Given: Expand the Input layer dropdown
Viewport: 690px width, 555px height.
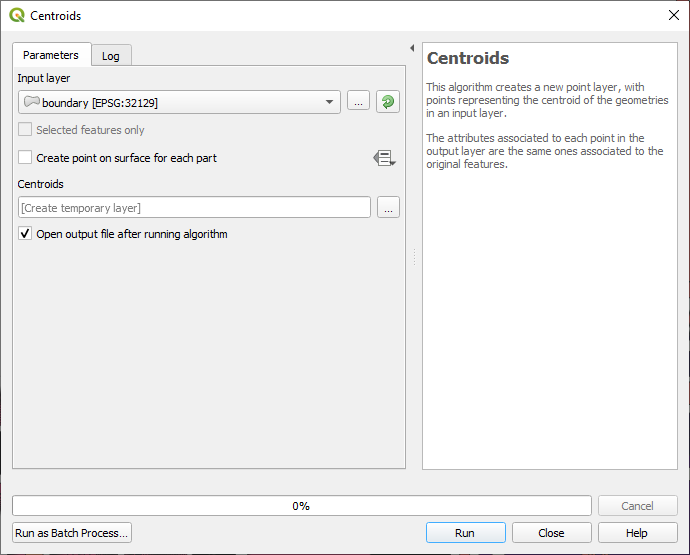Looking at the screenshot, I should coord(331,102).
